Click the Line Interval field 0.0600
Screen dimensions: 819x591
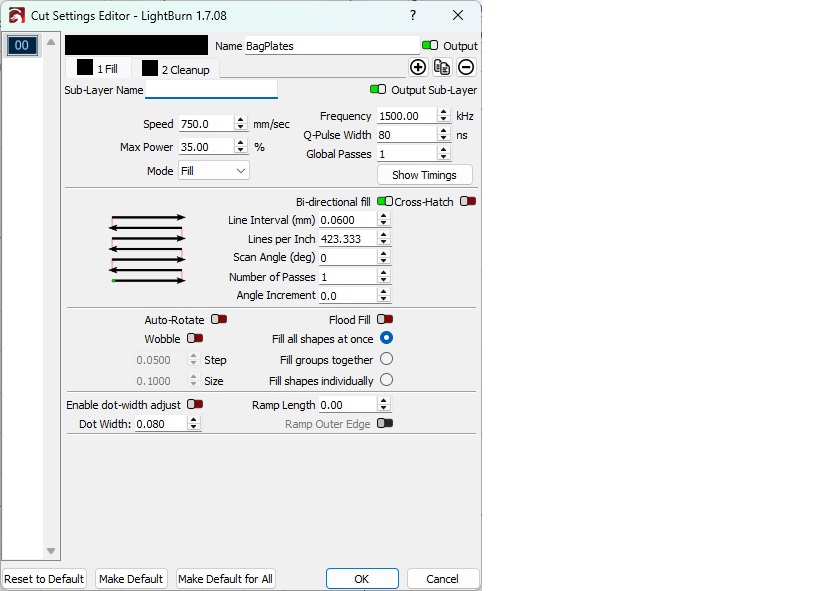click(348, 220)
